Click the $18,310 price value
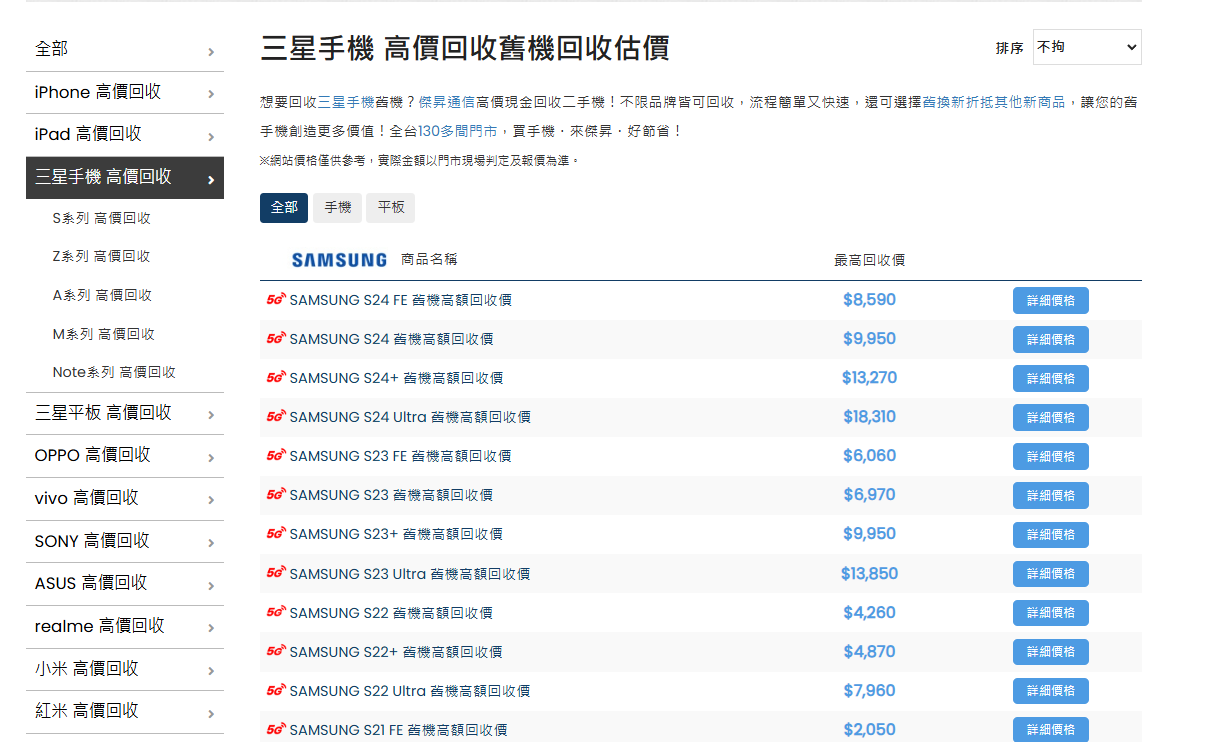 coord(869,416)
